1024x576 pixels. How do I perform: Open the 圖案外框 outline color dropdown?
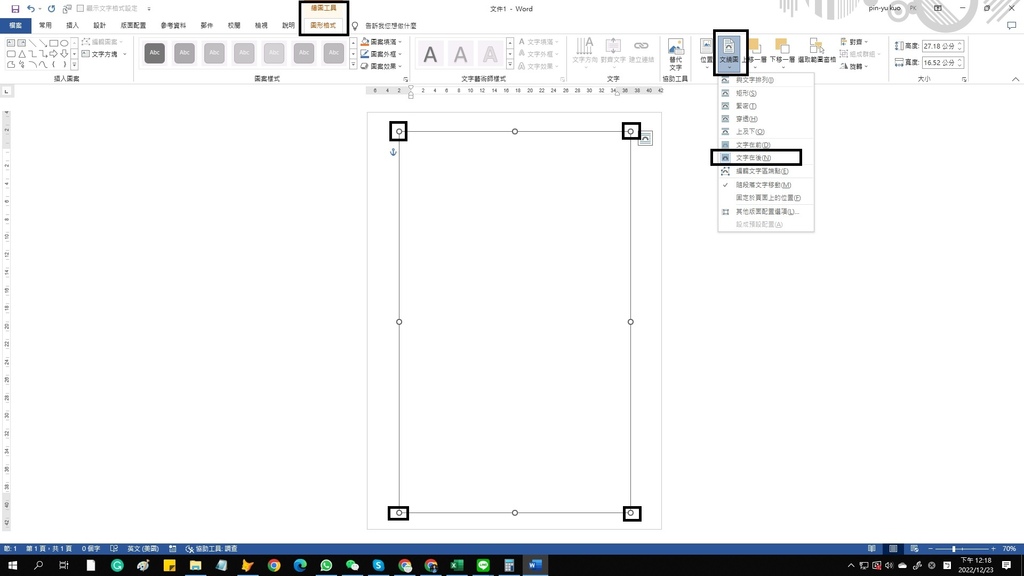pos(382,54)
